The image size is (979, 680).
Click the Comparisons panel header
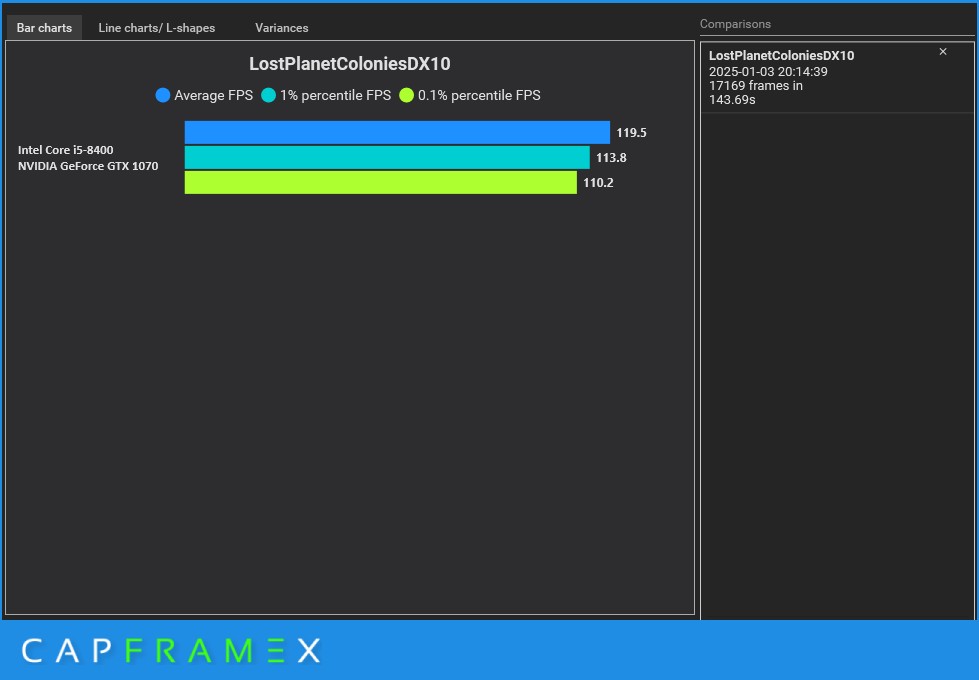735,24
